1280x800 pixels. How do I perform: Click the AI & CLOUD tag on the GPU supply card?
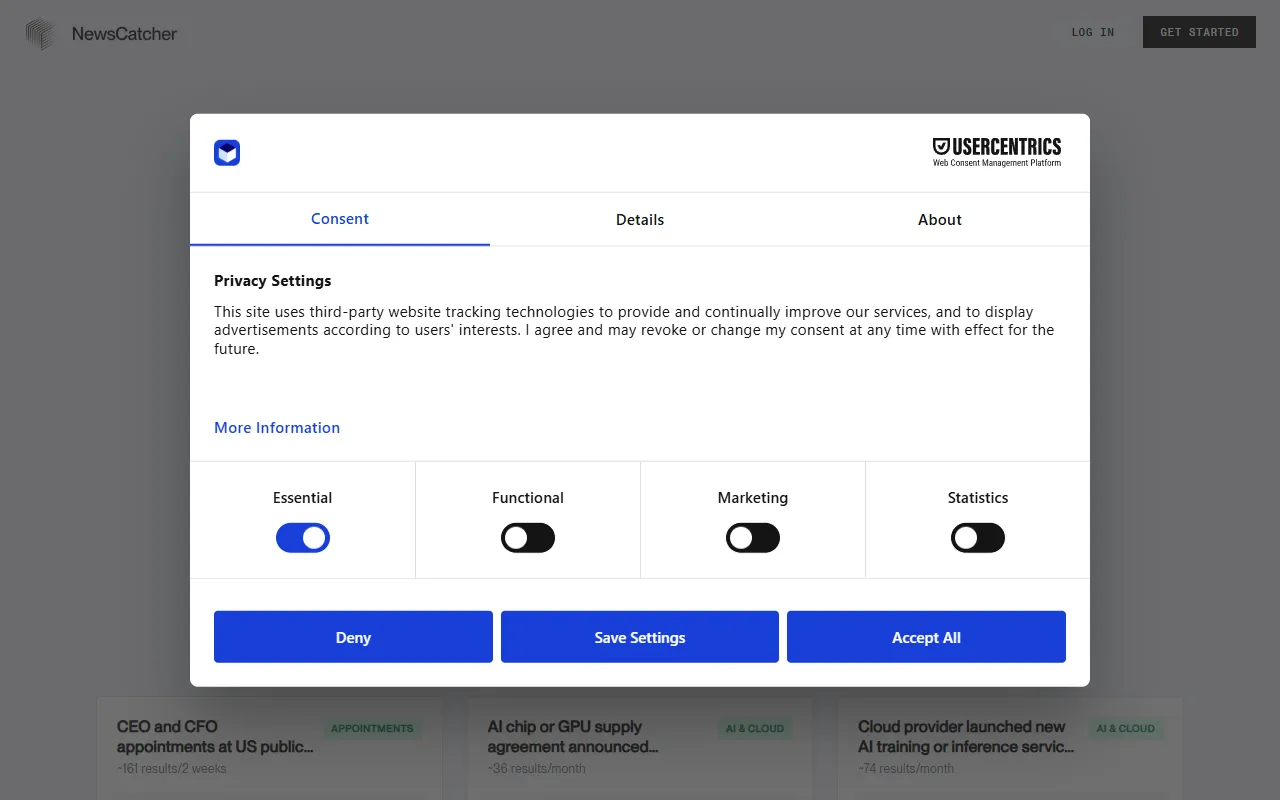755,729
